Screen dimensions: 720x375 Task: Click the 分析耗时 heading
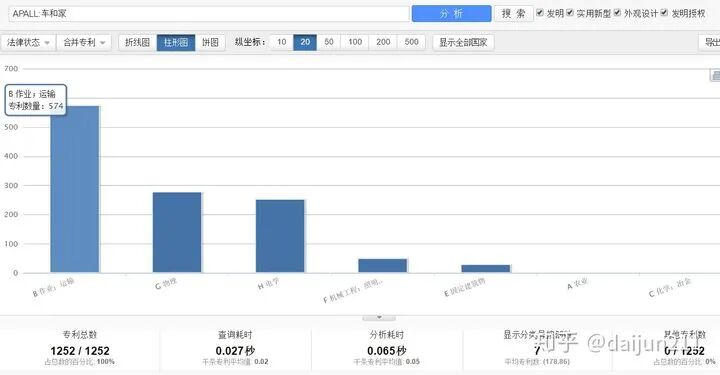point(387,335)
